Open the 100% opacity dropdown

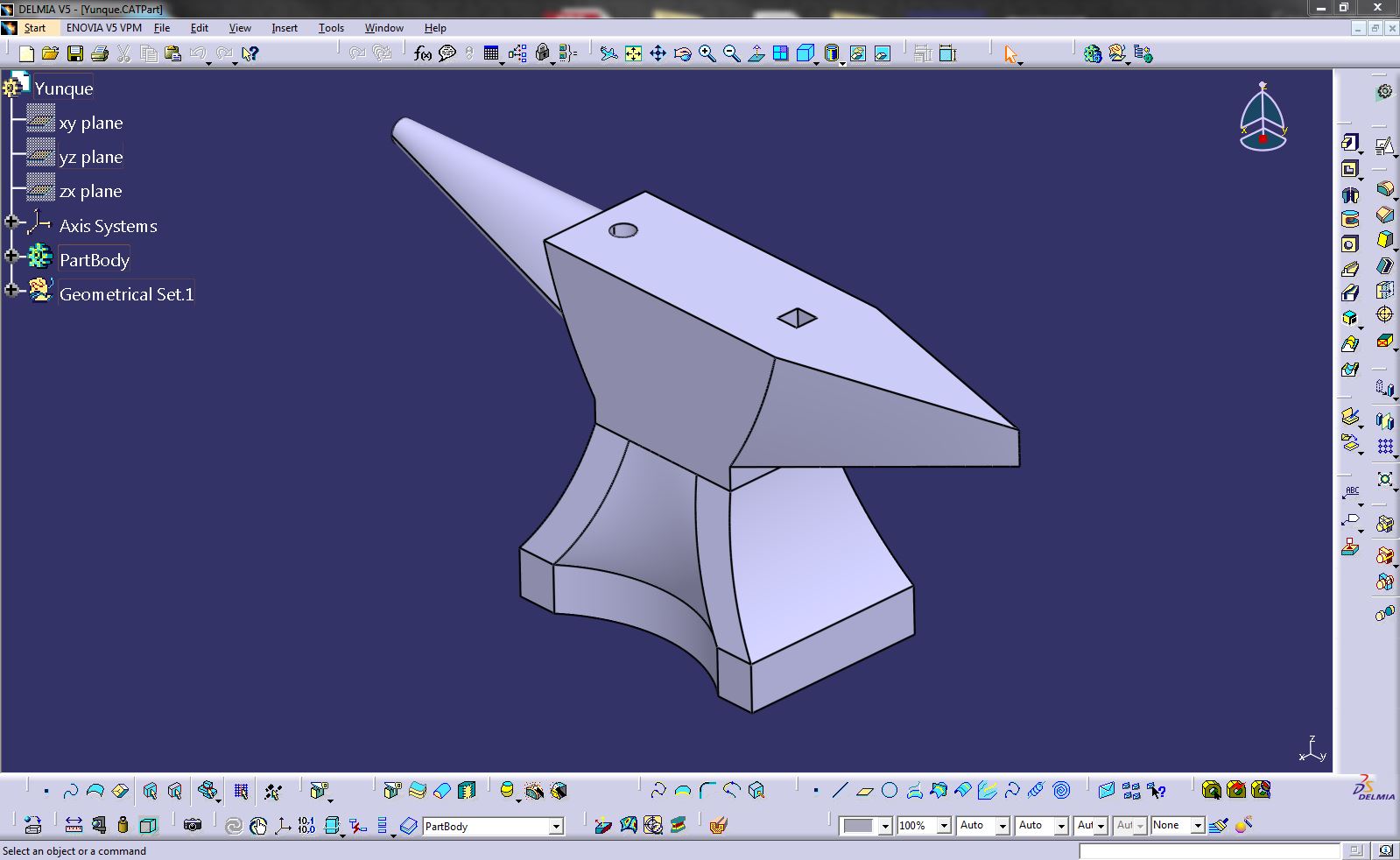(944, 826)
